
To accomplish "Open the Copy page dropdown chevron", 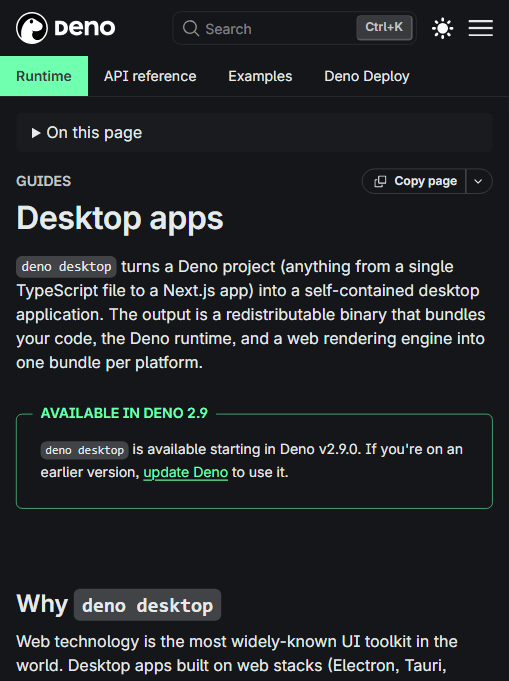I will tap(479, 181).
